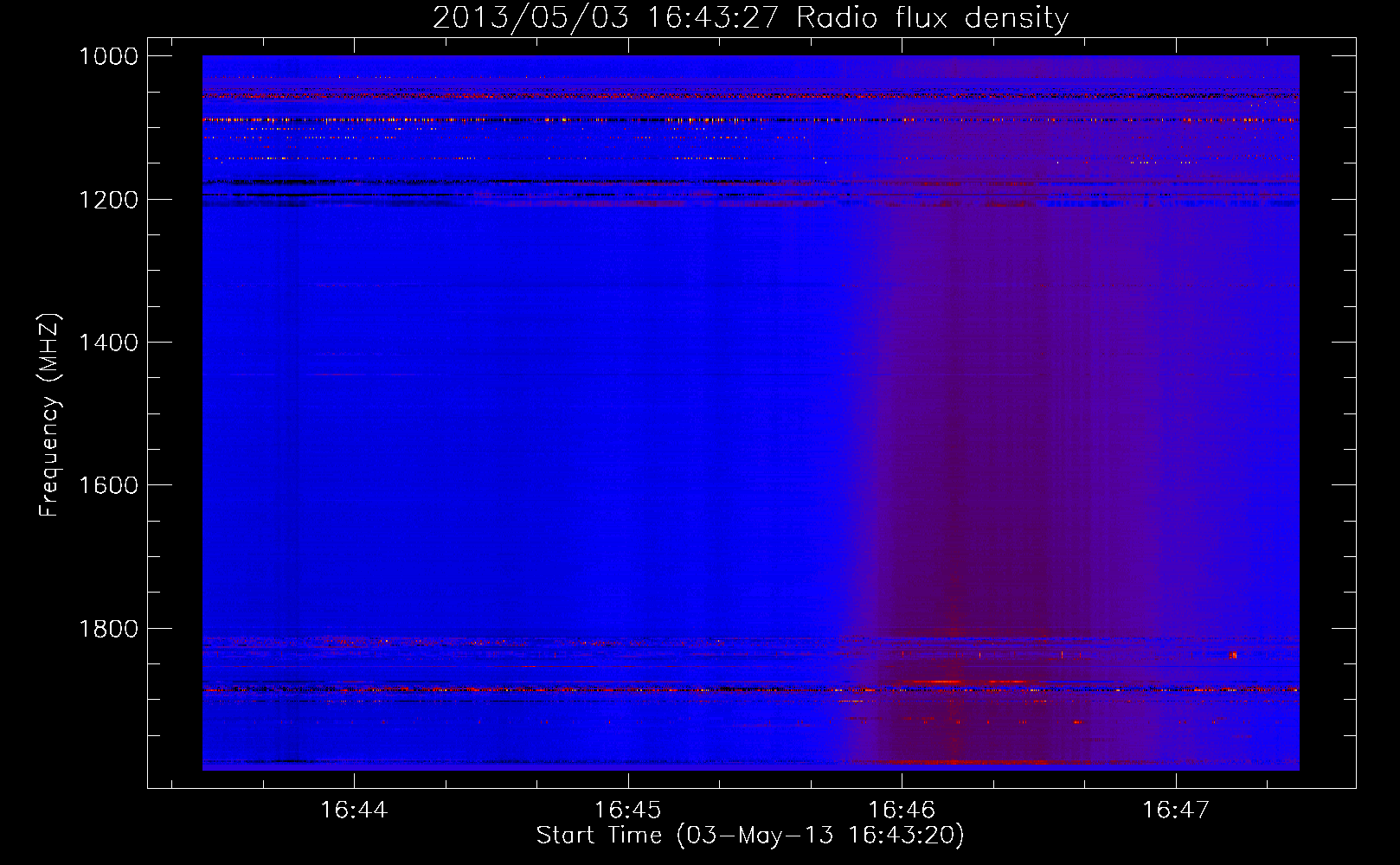1400x865 pixels.
Task: Click the 16:46 time tick label
Action: click(902, 810)
